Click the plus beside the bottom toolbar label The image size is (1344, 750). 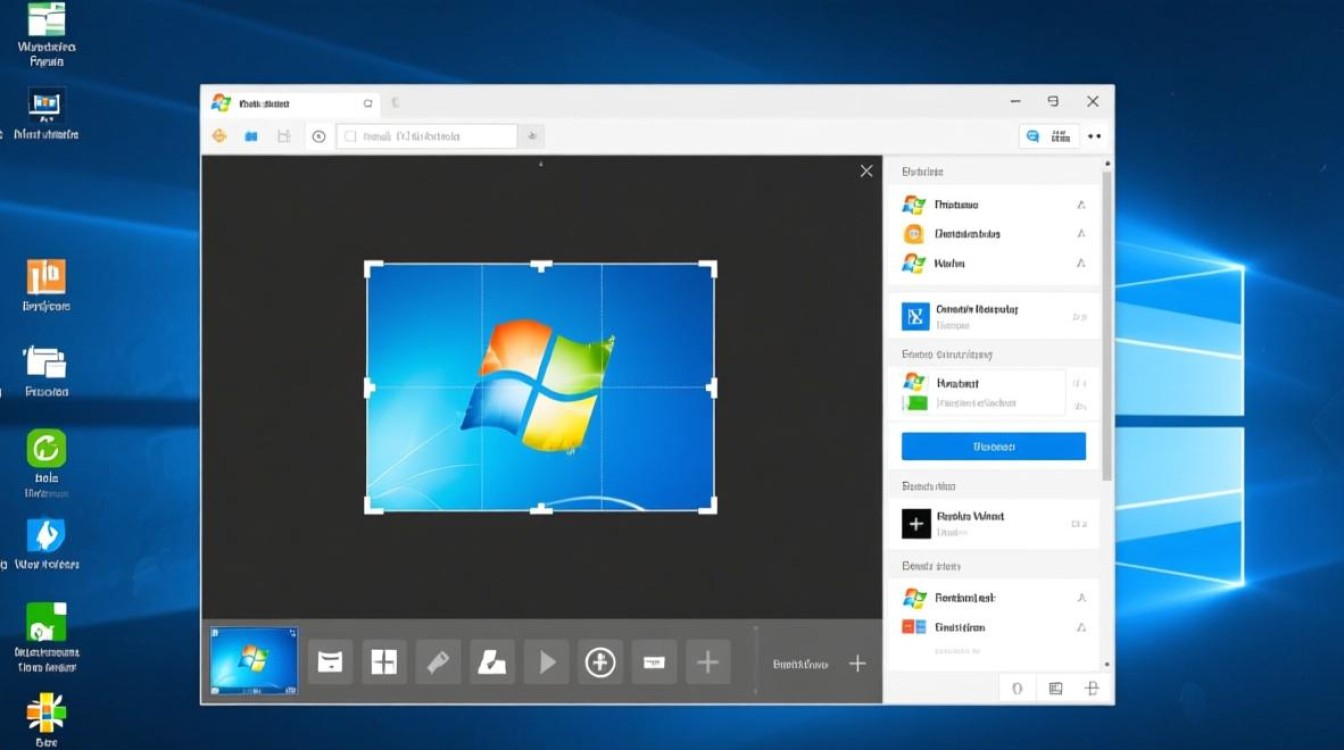tap(857, 664)
